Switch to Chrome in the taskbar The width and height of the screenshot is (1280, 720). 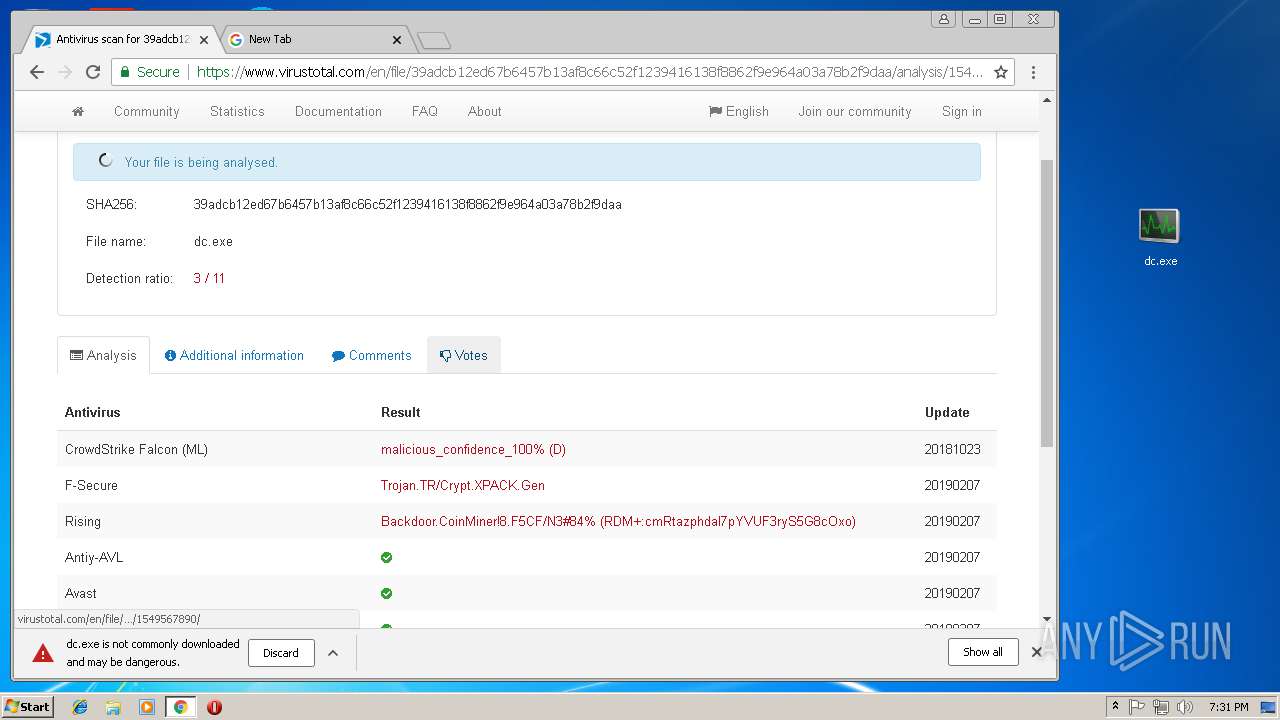click(181, 707)
